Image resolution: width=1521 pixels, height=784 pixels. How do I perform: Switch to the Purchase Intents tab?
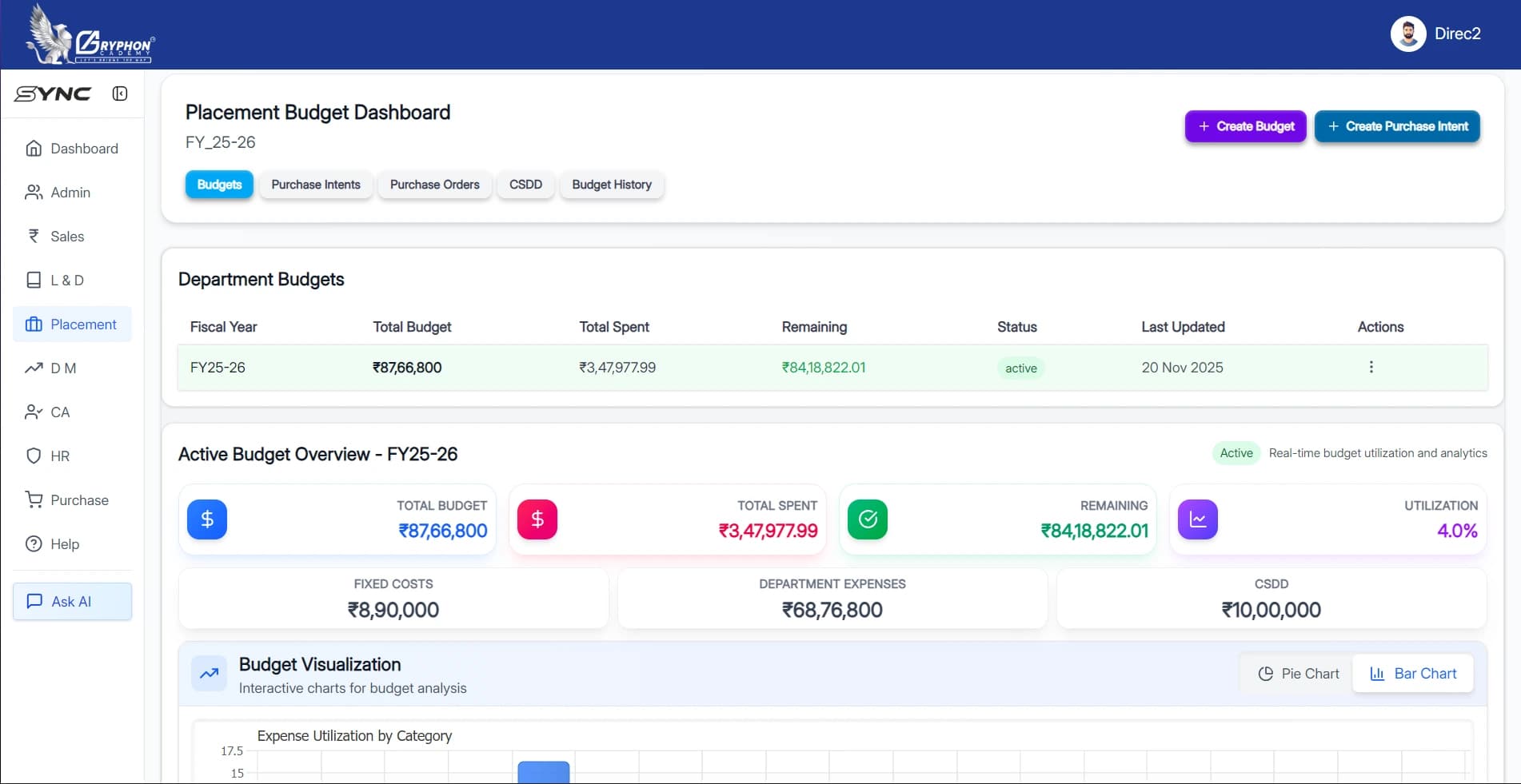pos(315,185)
